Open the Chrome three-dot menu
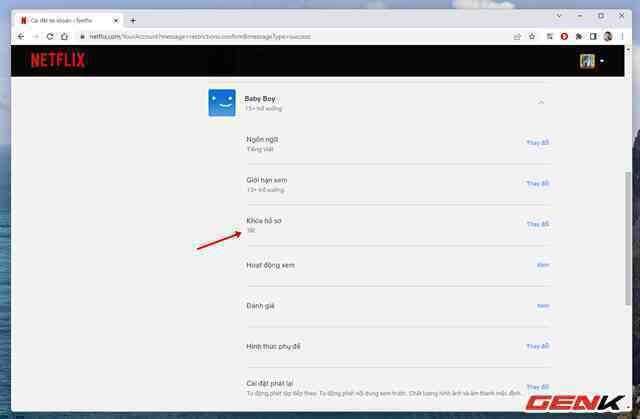The height and width of the screenshot is (419, 640). tap(622, 36)
